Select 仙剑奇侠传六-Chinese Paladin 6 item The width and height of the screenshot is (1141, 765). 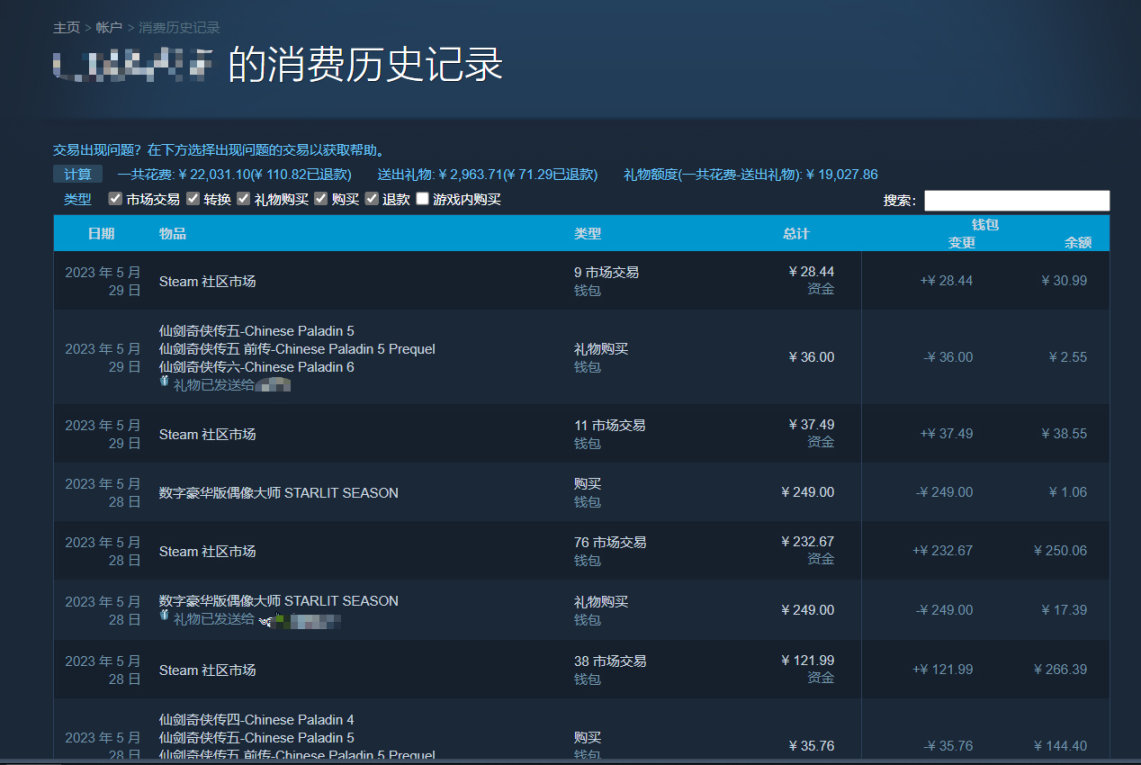(256, 368)
